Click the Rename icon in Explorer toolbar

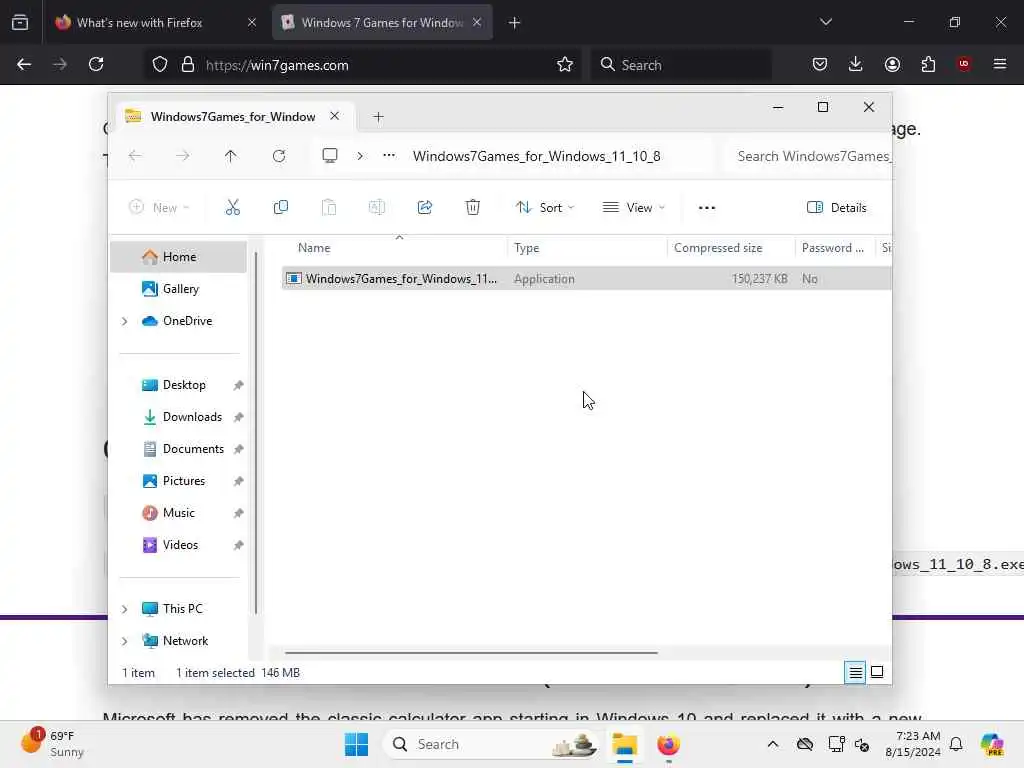tap(377, 208)
